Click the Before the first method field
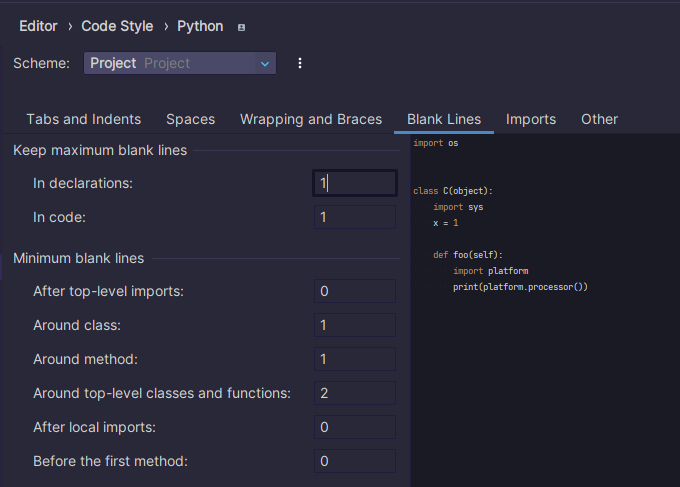Screen dimensions: 680x487 (355, 461)
